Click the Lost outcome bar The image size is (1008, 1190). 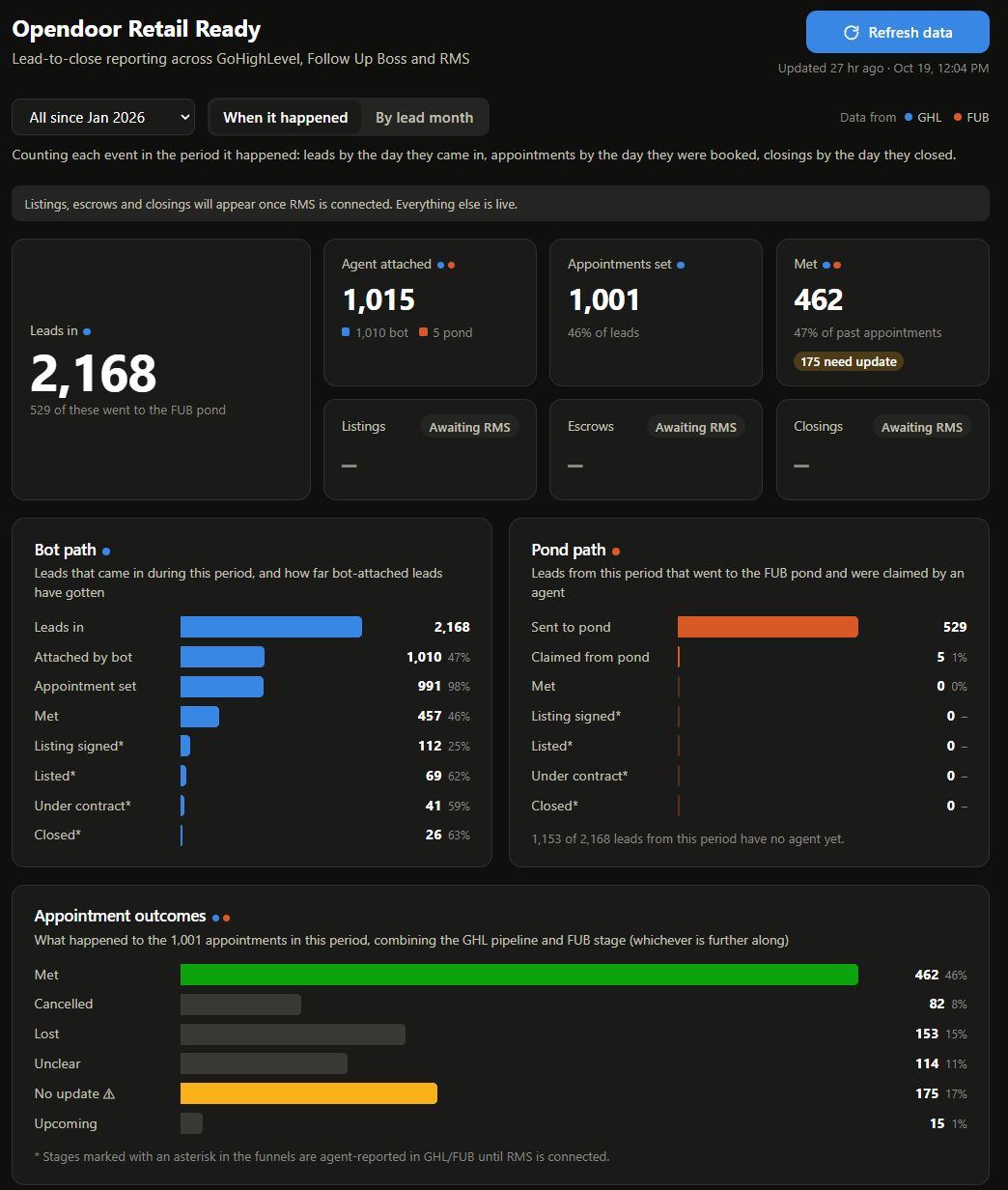pyautogui.click(x=293, y=1034)
